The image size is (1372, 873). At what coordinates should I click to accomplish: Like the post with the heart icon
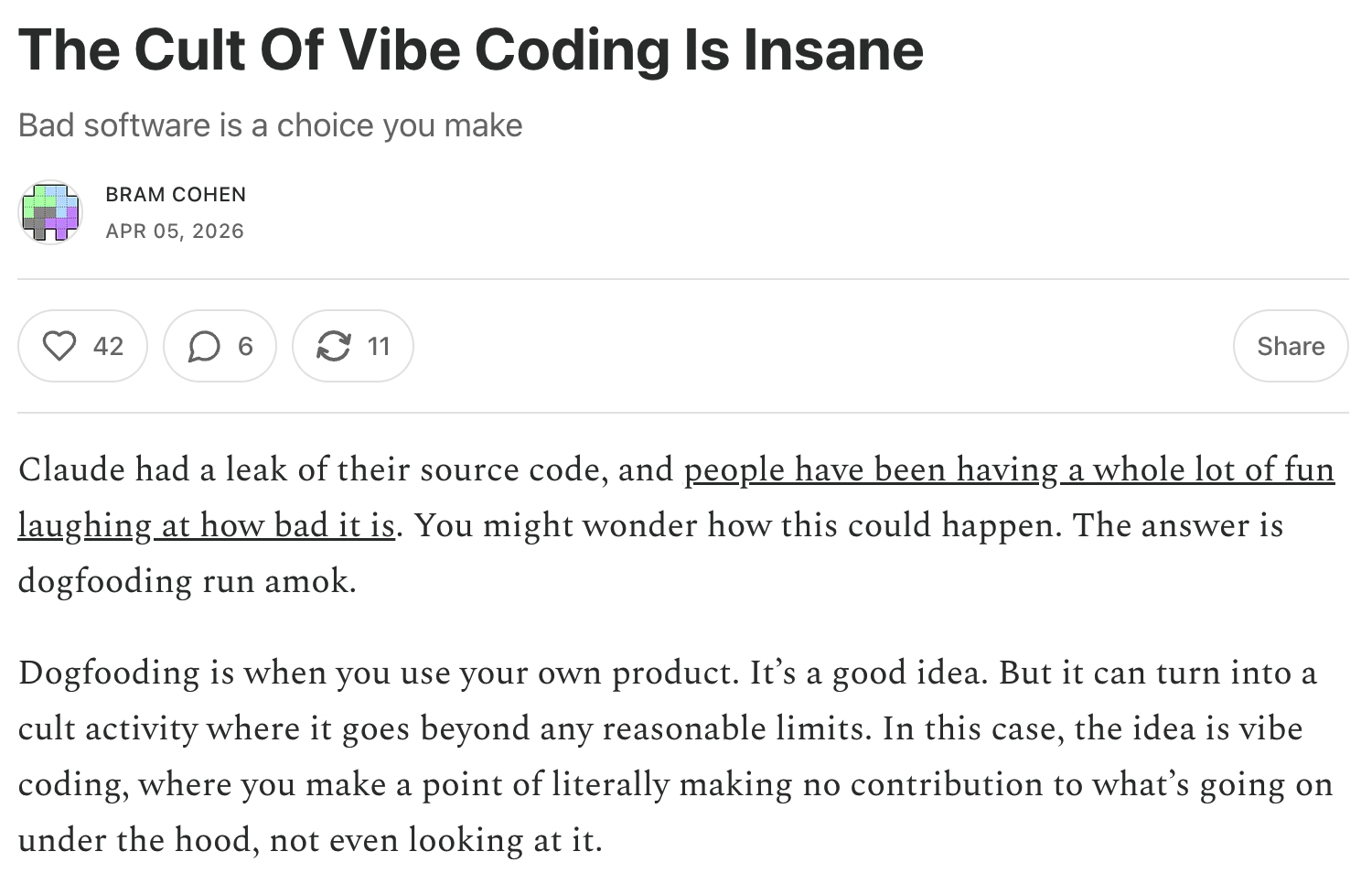[59, 346]
